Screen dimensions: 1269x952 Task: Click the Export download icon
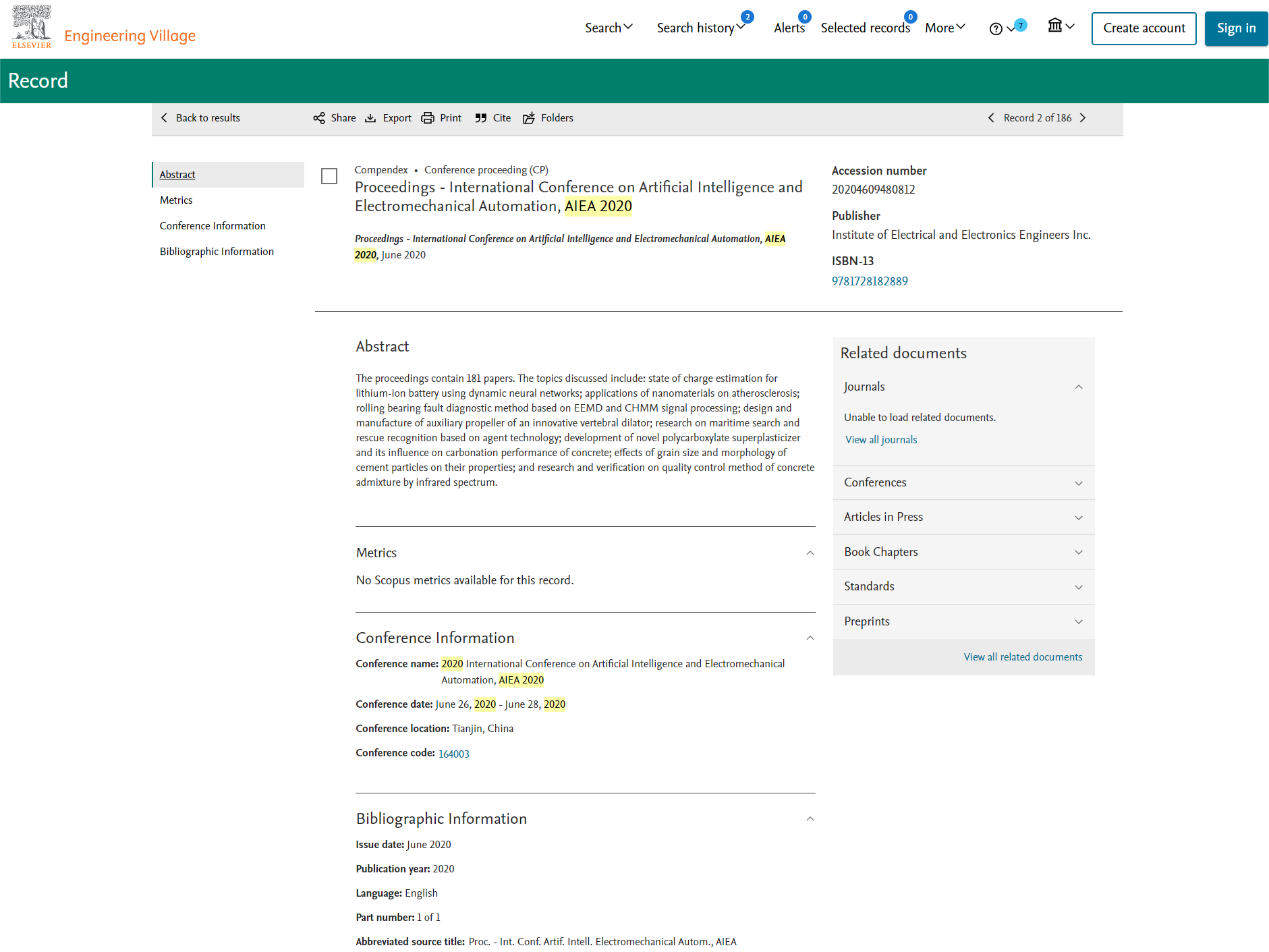pyautogui.click(x=370, y=118)
